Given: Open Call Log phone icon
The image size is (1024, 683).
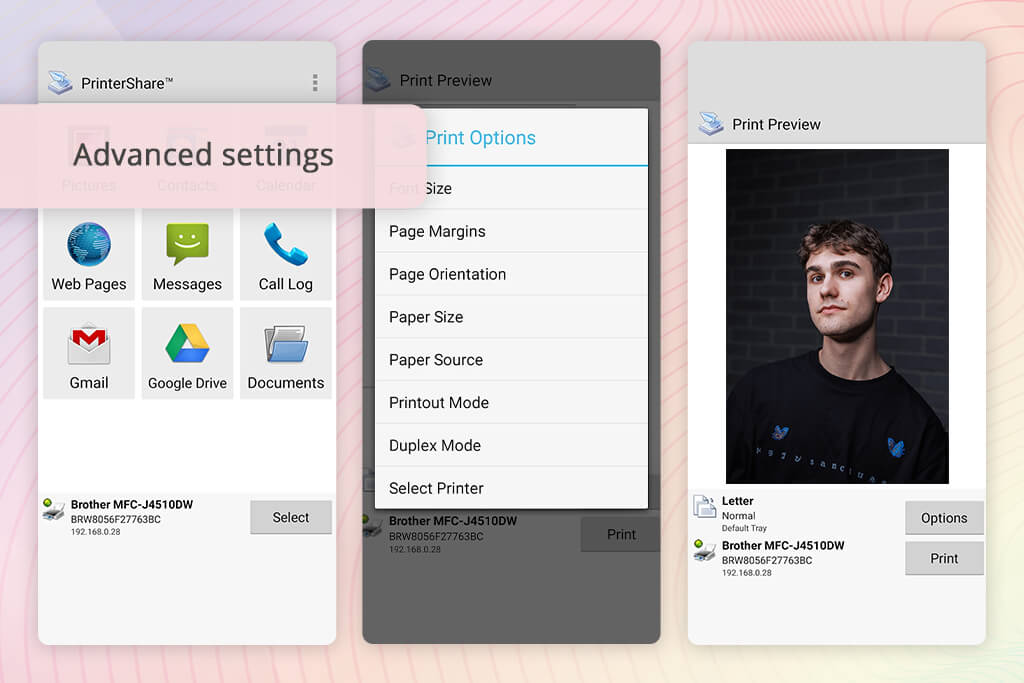Looking at the screenshot, I should pyautogui.click(x=285, y=244).
